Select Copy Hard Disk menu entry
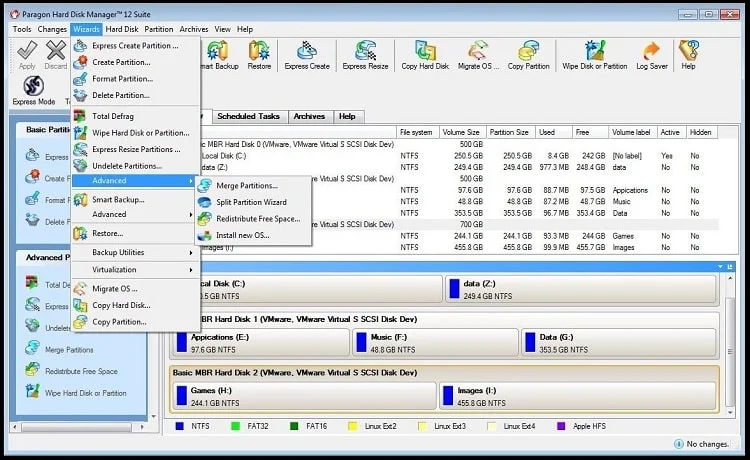This screenshot has width=750, height=460. pyautogui.click(x=135, y=305)
